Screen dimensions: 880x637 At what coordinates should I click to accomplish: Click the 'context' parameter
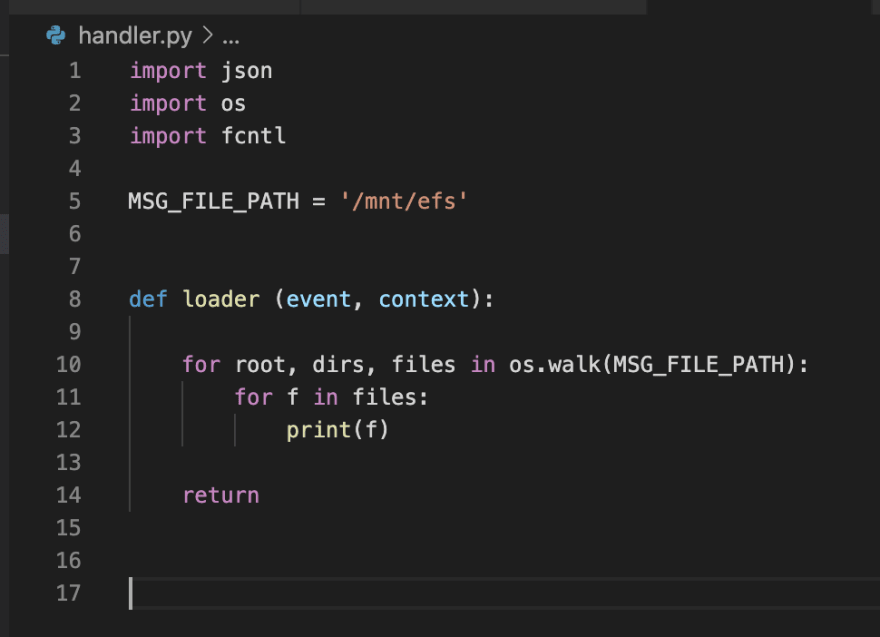pyautogui.click(x=424, y=299)
